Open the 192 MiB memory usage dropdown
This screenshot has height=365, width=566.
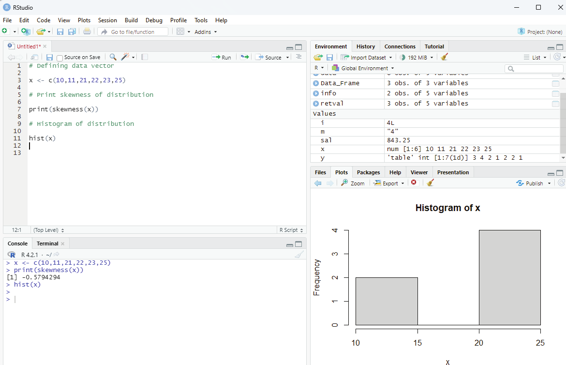(416, 57)
